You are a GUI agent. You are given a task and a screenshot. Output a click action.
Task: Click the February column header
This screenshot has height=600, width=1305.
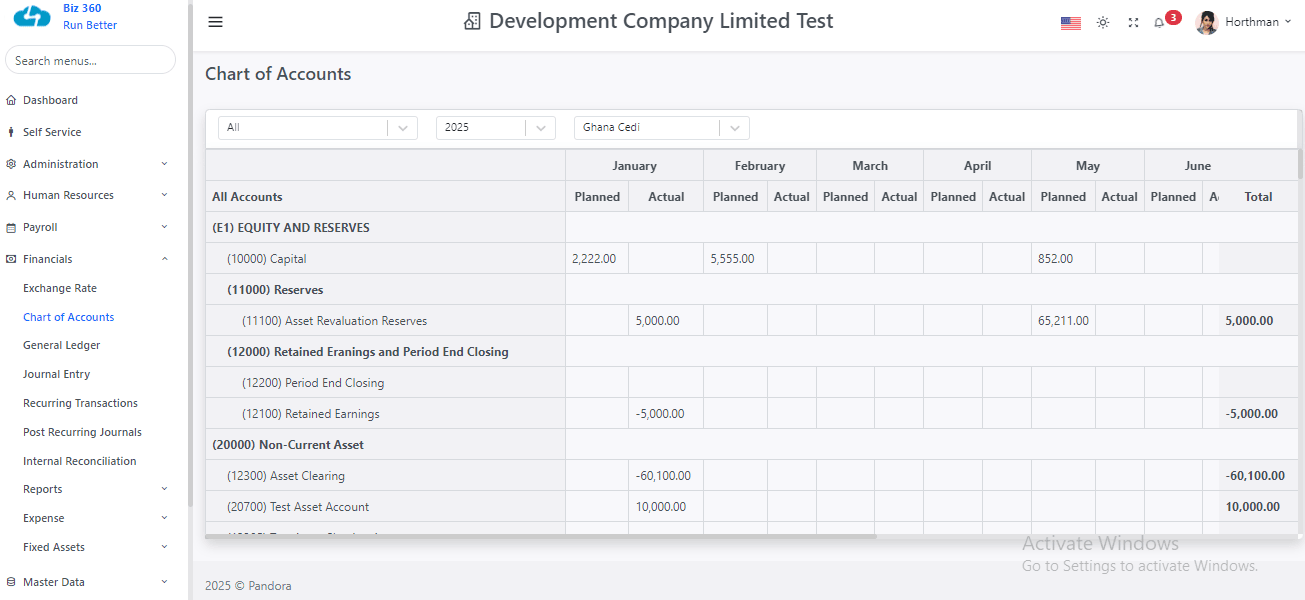[x=760, y=166]
